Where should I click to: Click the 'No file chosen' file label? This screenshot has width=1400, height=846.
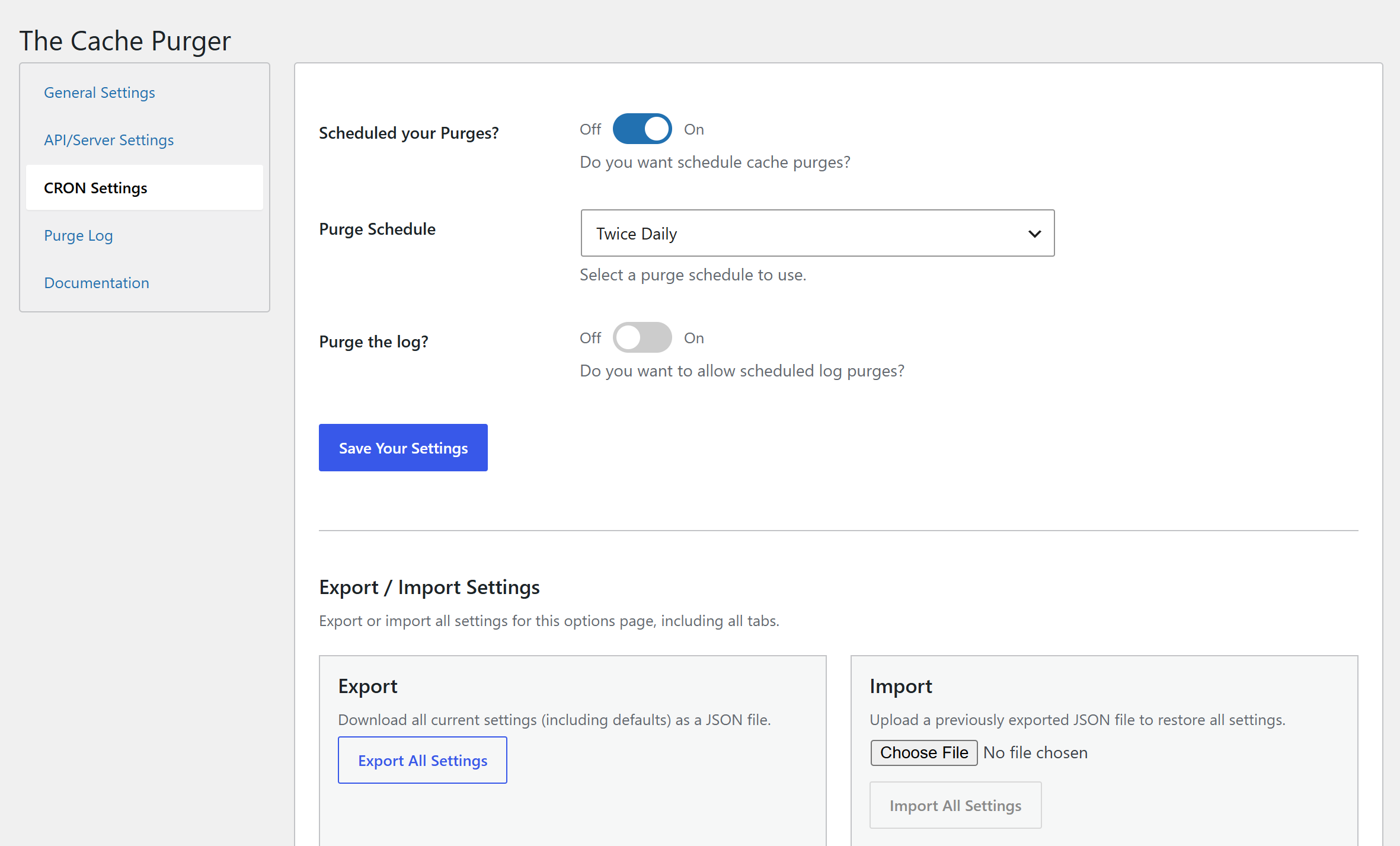coord(1035,752)
